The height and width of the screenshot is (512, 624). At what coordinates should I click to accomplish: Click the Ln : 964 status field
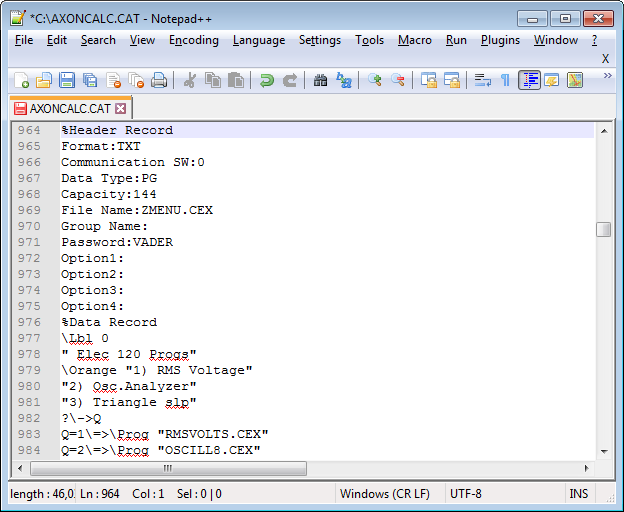(99, 494)
